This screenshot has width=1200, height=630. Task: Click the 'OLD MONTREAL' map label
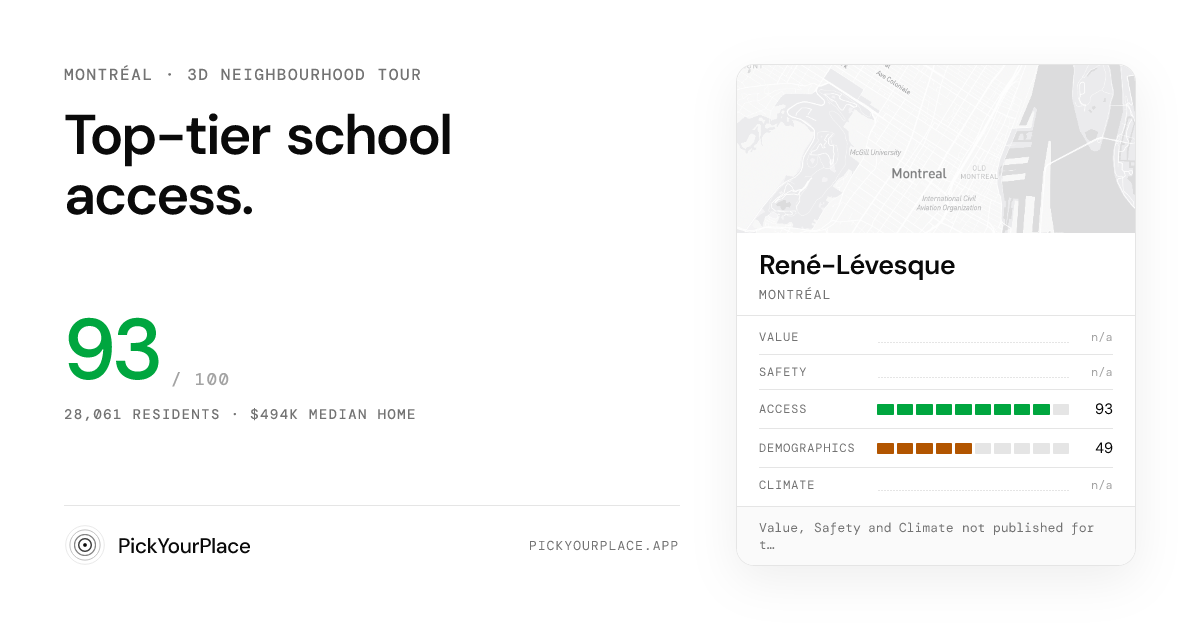(x=980, y=172)
